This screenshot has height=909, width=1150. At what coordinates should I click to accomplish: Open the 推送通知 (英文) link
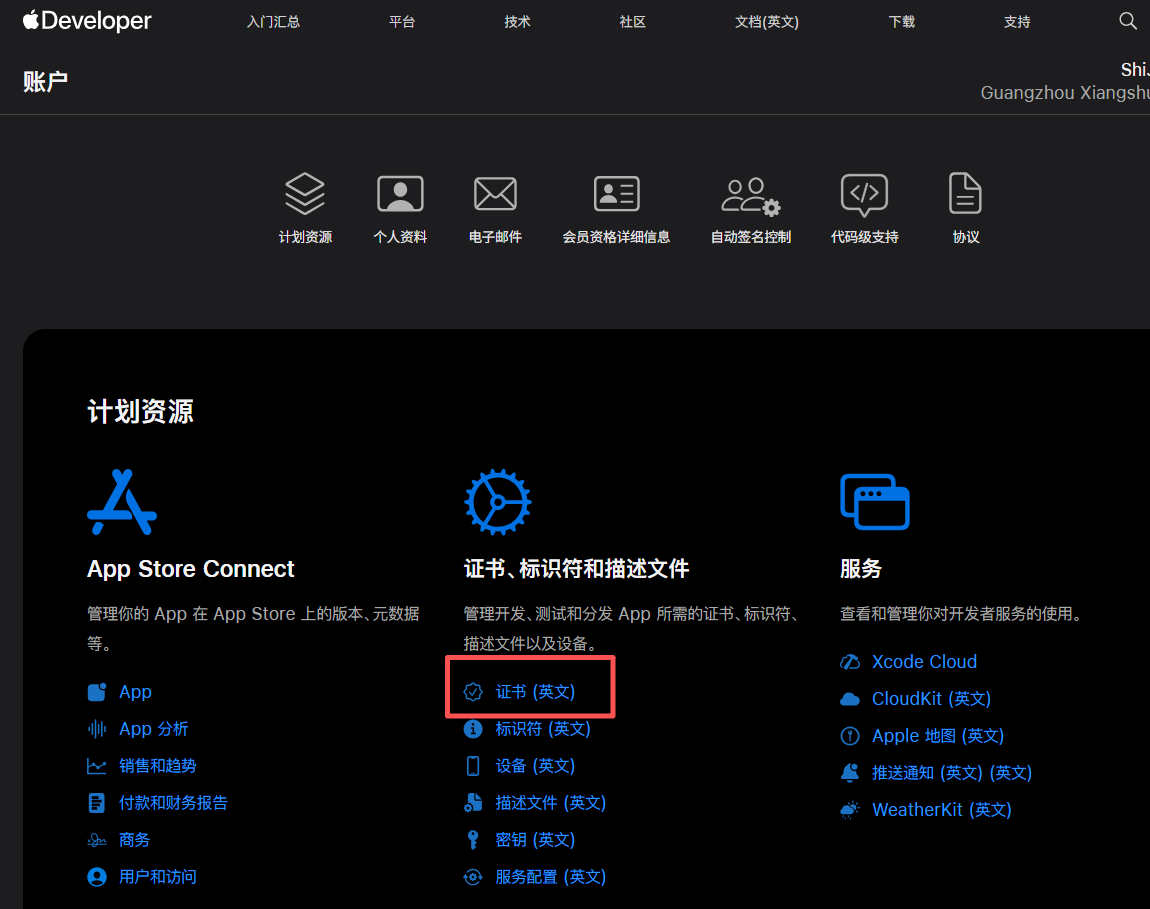click(952, 773)
